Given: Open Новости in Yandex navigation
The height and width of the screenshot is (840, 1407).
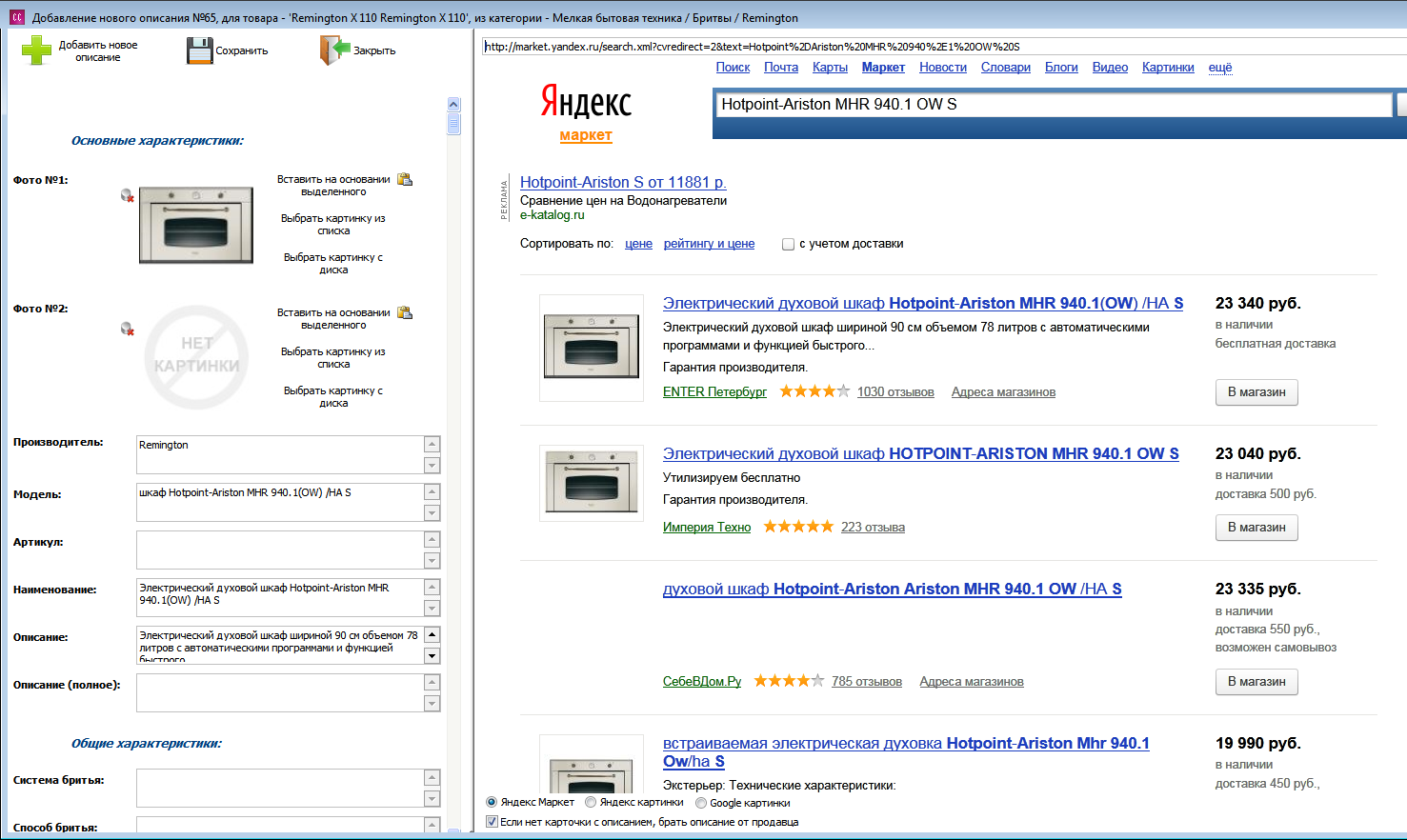Looking at the screenshot, I should pyautogui.click(x=943, y=67).
